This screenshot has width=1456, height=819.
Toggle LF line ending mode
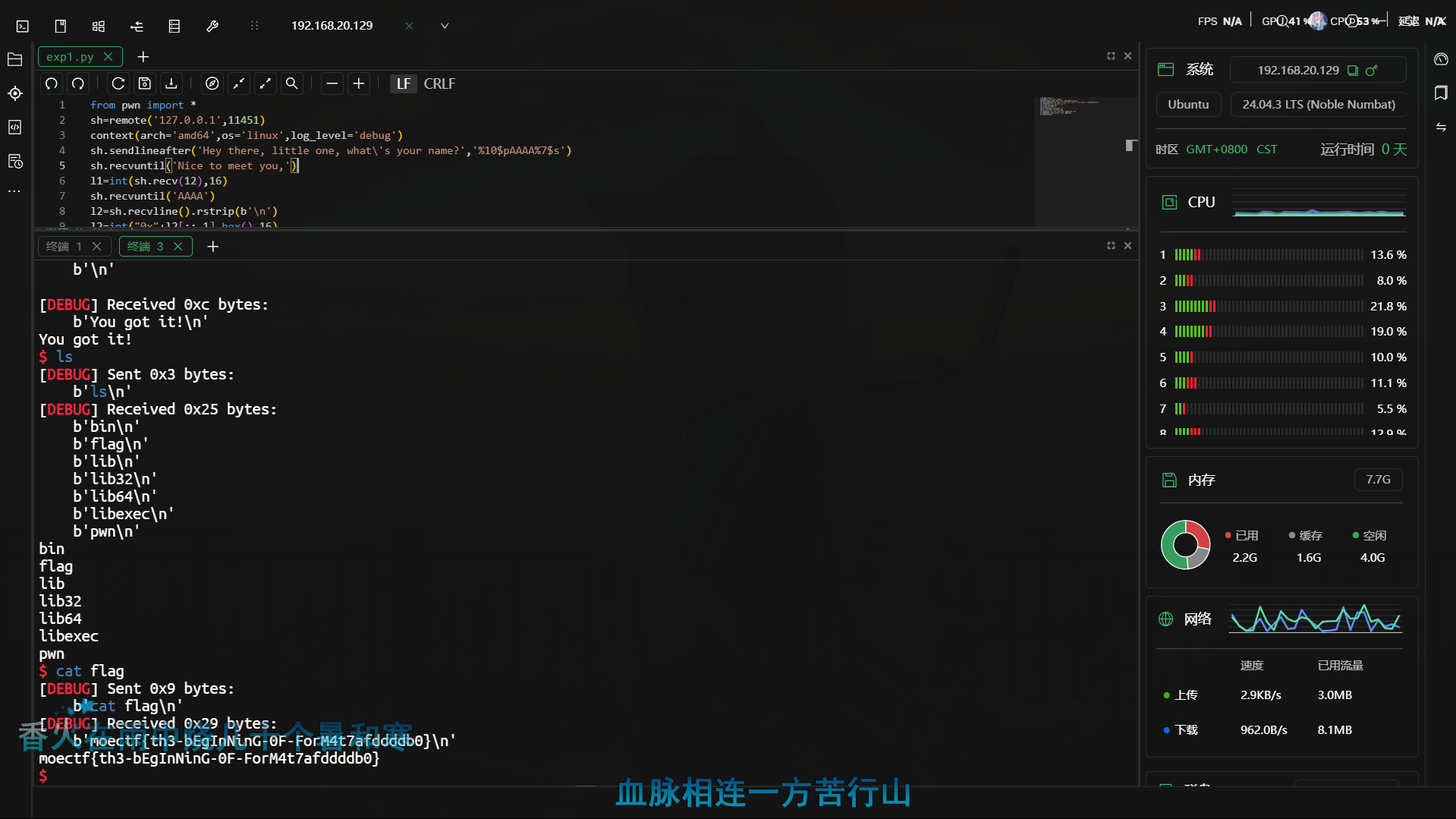click(403, 83)
